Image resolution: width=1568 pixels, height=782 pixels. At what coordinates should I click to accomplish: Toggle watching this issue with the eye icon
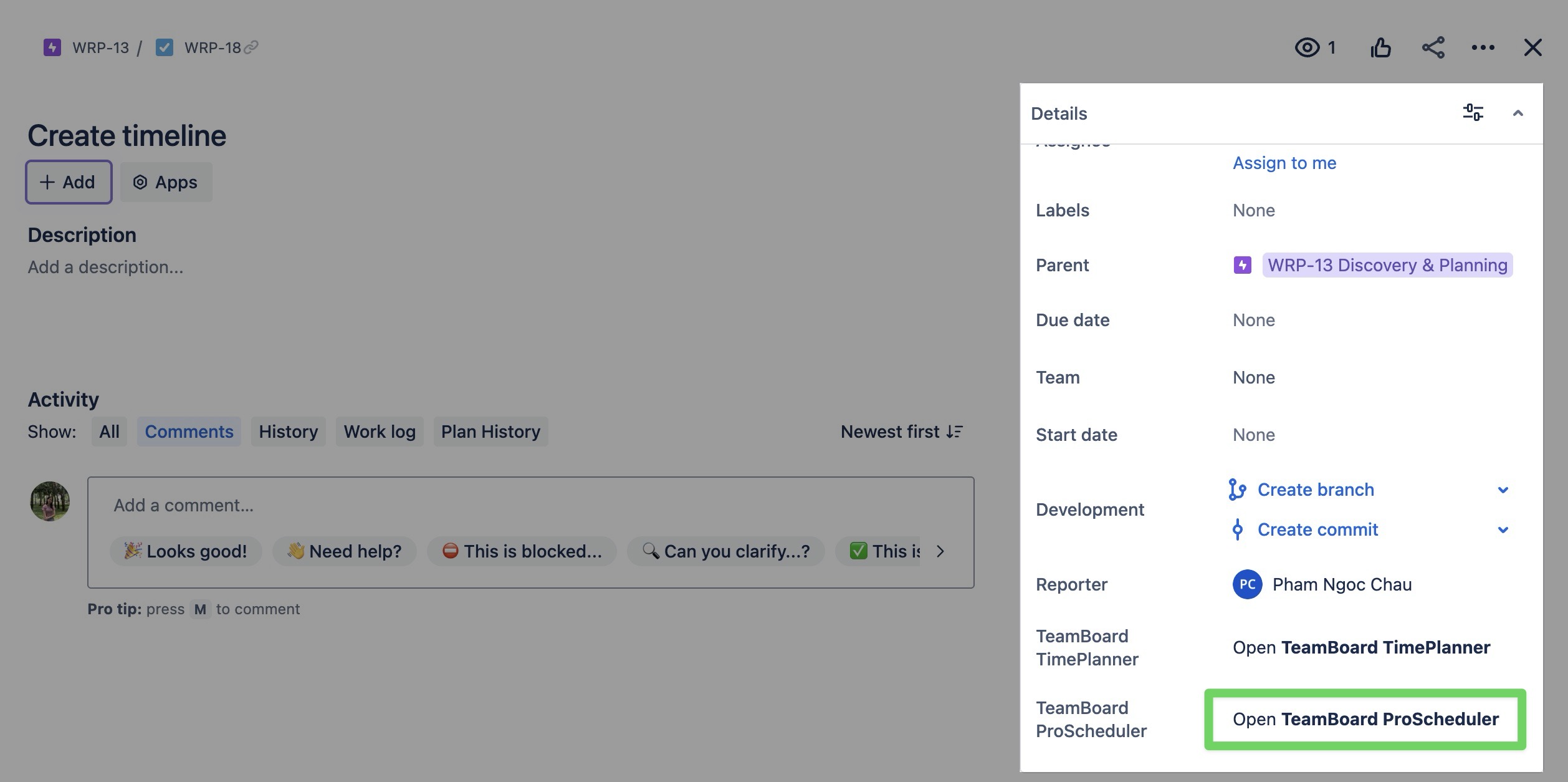(1309, 47)
